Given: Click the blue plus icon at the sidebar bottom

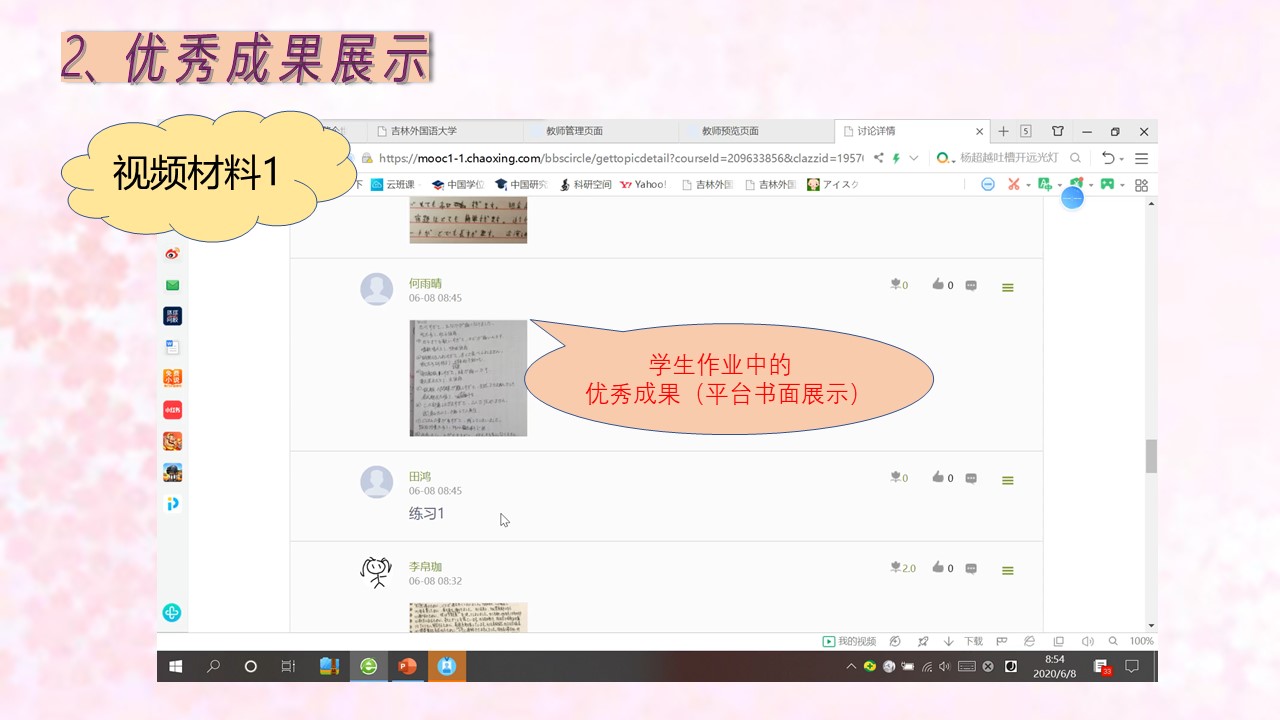Looking at the screenshot, I should tap(172, 613).
